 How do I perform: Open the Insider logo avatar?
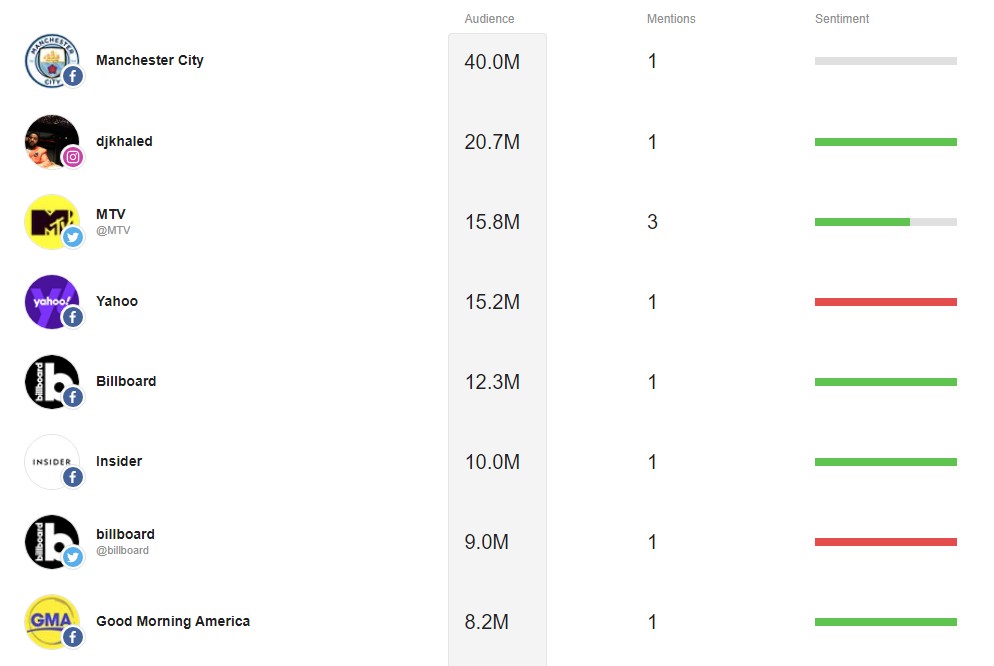point(52,462)
